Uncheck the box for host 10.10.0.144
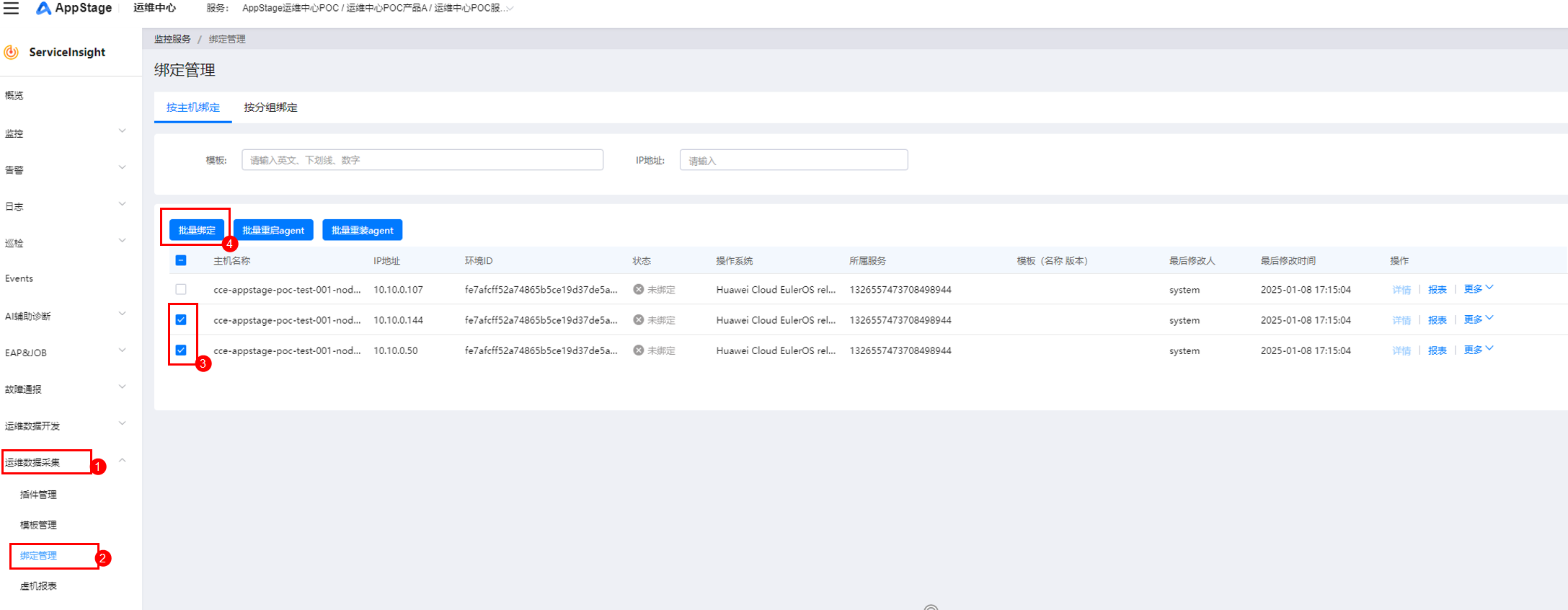The image size is (1568, 610). [181, 320]
